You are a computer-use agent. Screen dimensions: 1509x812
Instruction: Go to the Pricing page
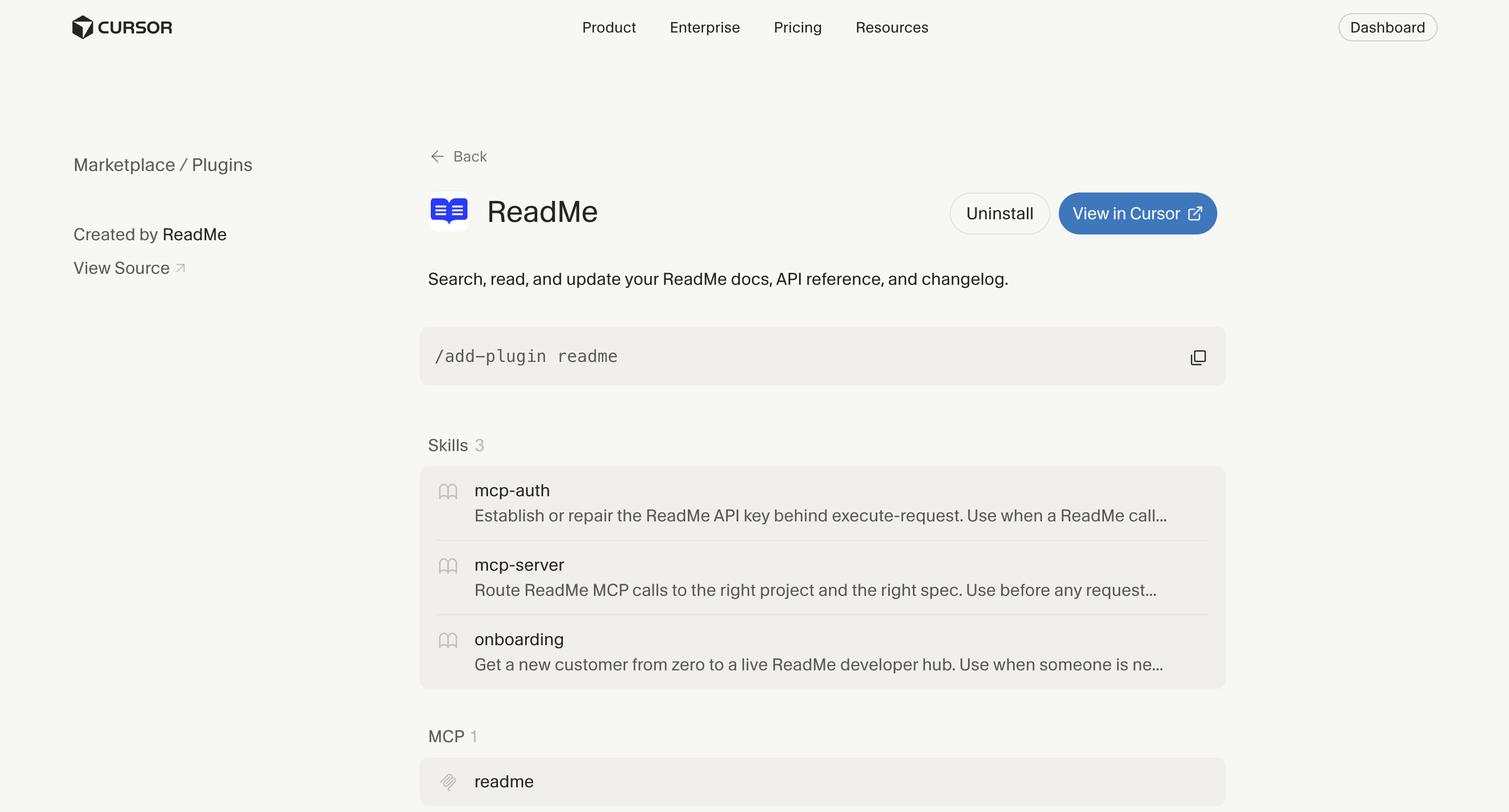[x=798, y=27]
